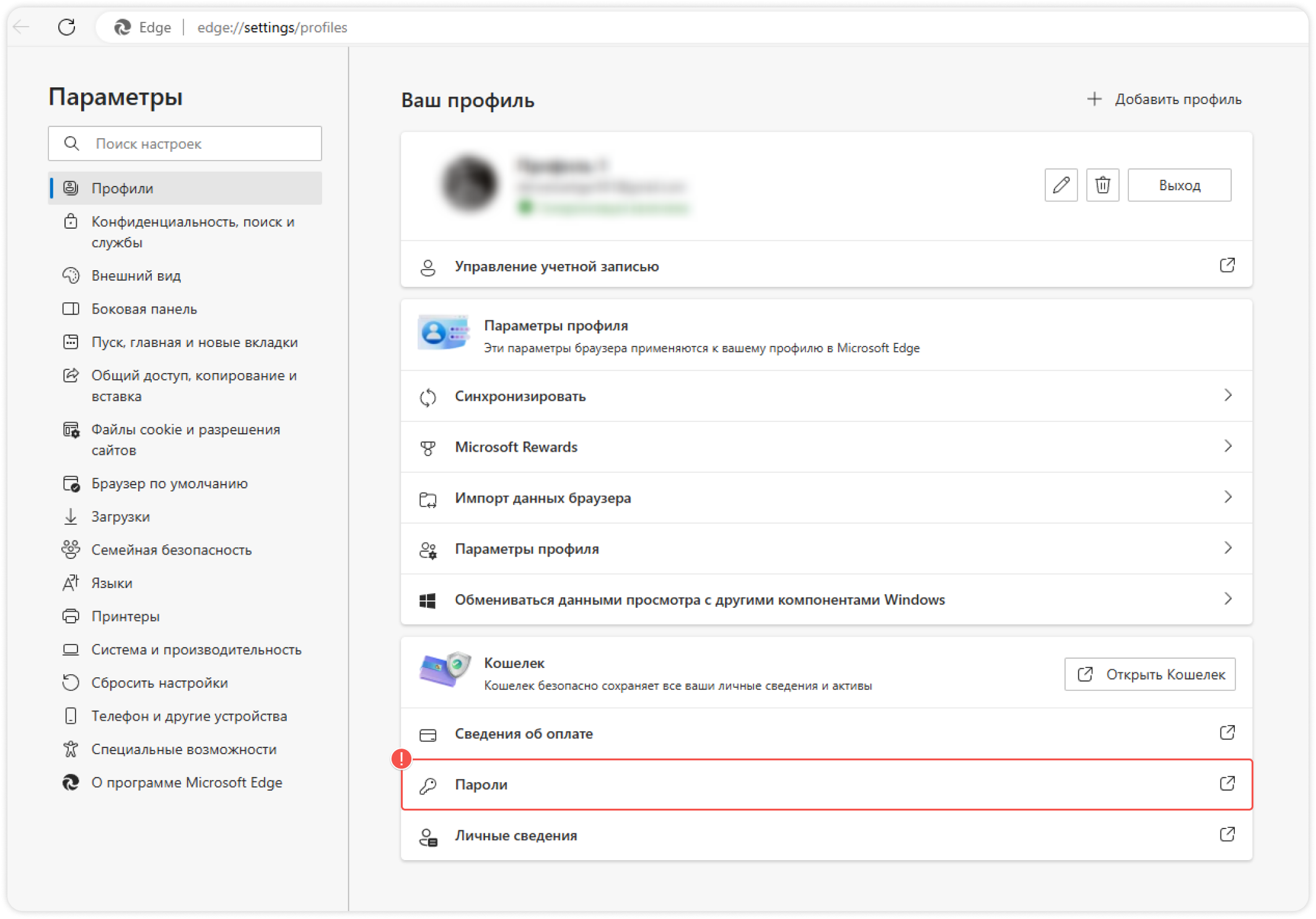Click the Rewards trophy icon

tap(428, 448)
